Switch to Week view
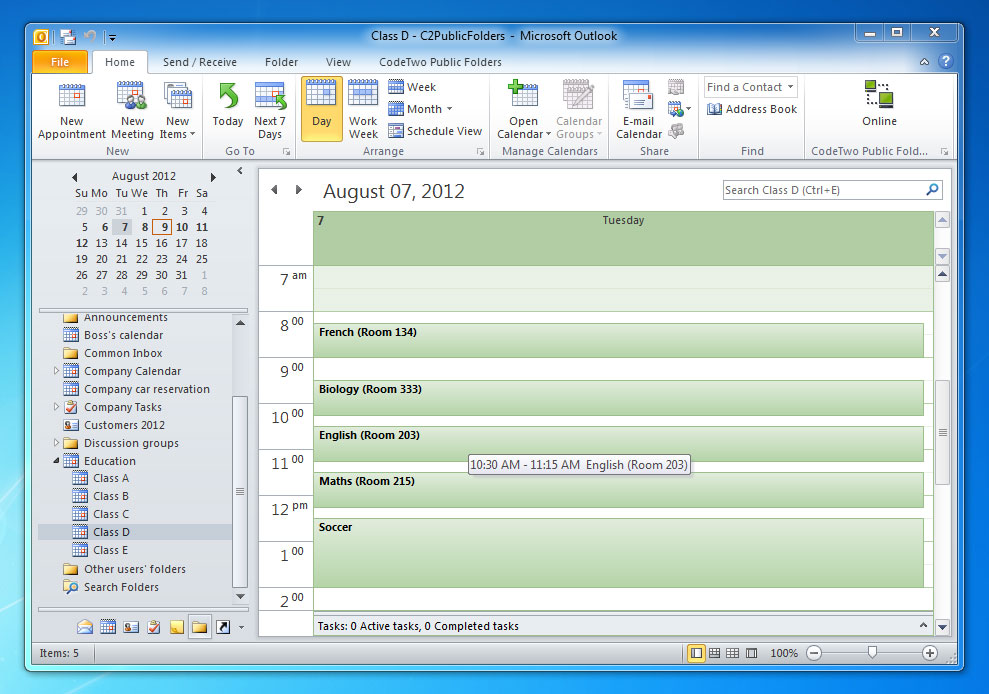The image size is (989, 694). tap(412, 86)
